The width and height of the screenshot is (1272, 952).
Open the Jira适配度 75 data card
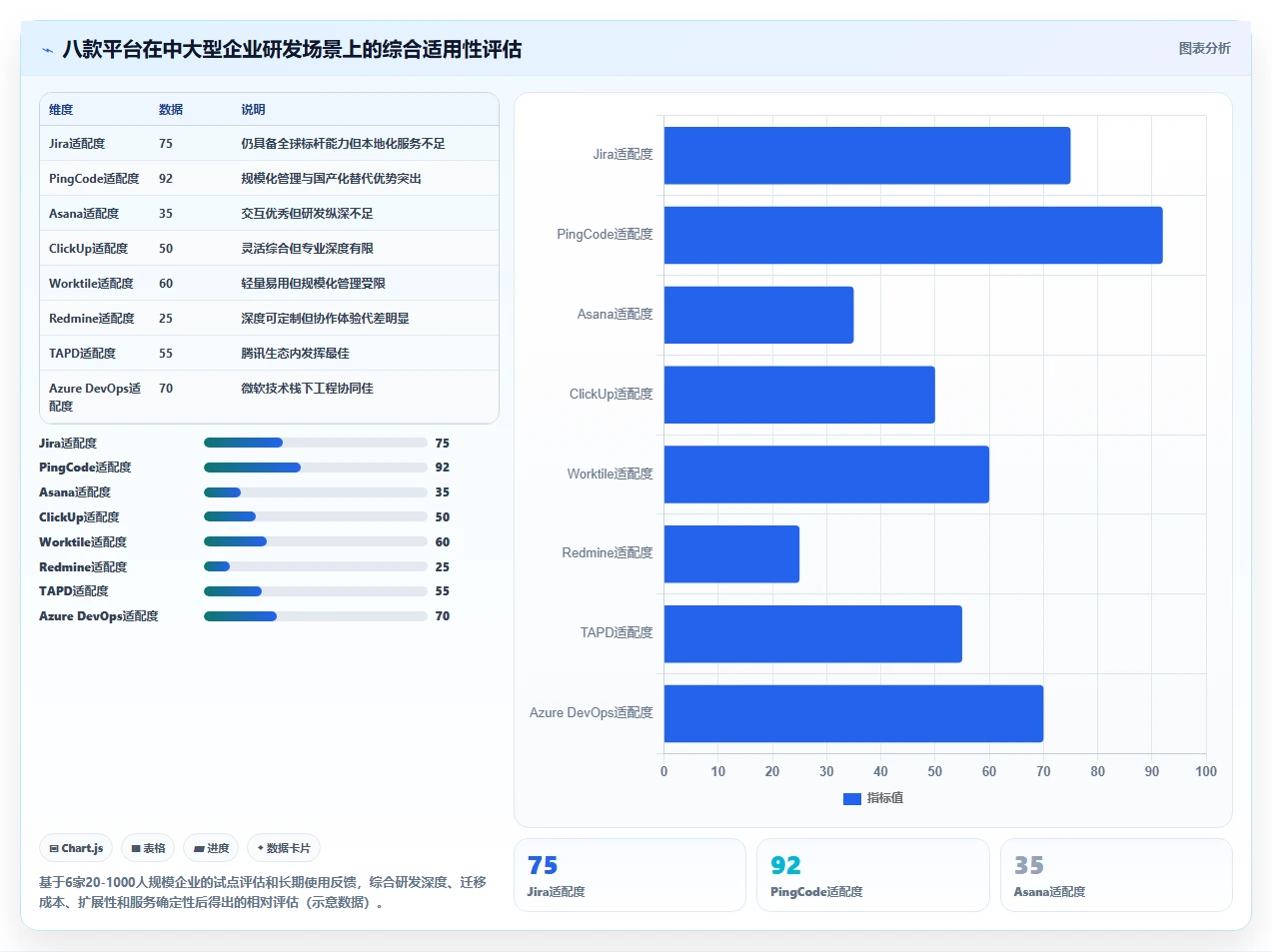tap(630, 875)
